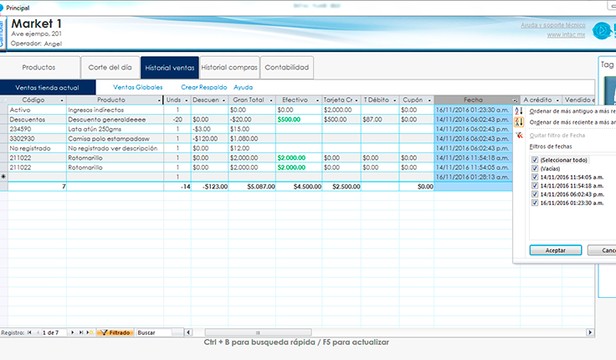
Task: Uncheck the 14/11/2016 11:54:05 a.m. checkbox
Action: [534, 177]
